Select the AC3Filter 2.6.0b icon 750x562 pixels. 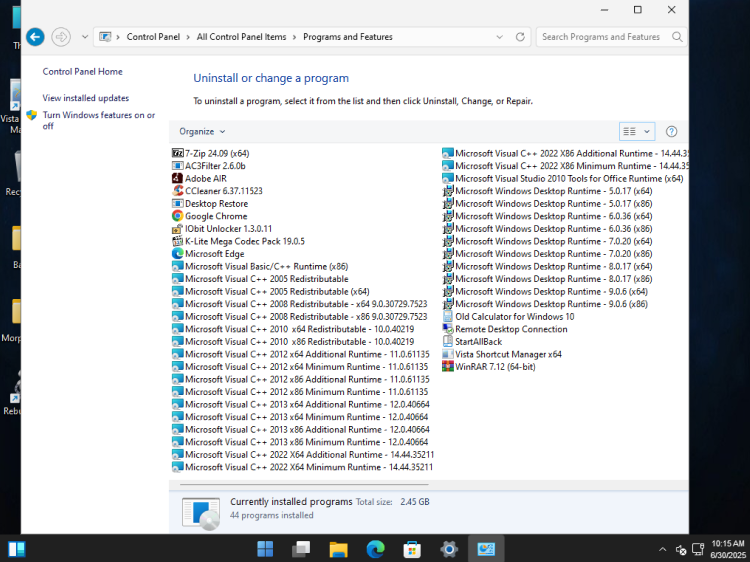coord(177,165)
